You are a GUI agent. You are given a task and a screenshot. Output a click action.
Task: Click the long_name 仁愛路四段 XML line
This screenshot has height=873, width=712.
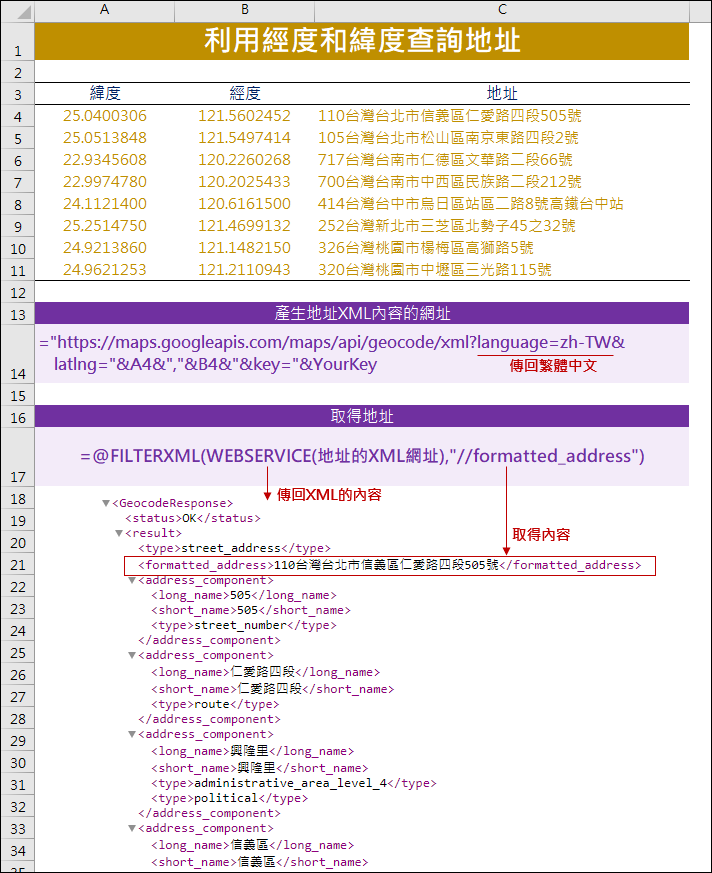click(266, 673)
